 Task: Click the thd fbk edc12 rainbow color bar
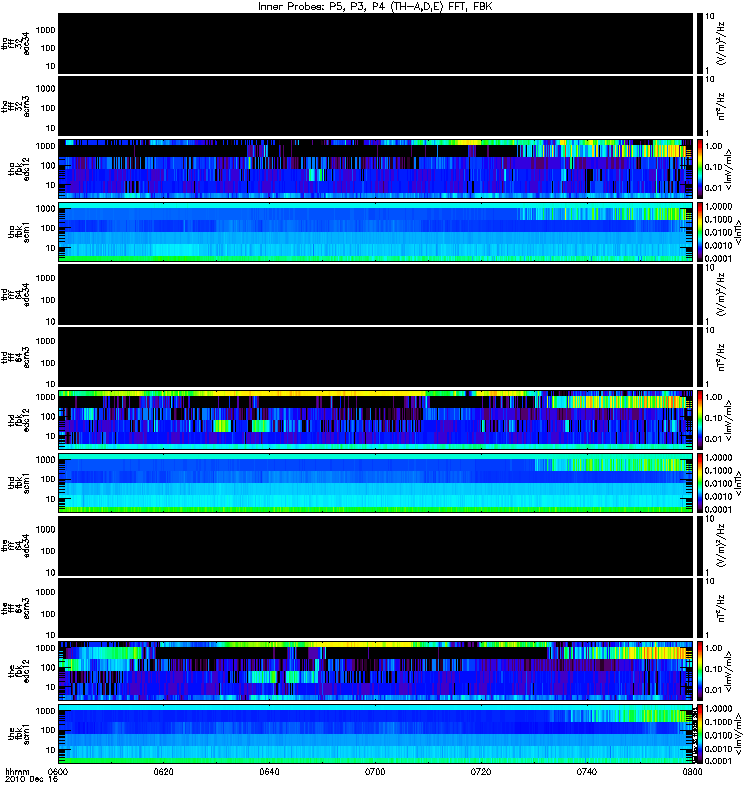click(700, 420)
